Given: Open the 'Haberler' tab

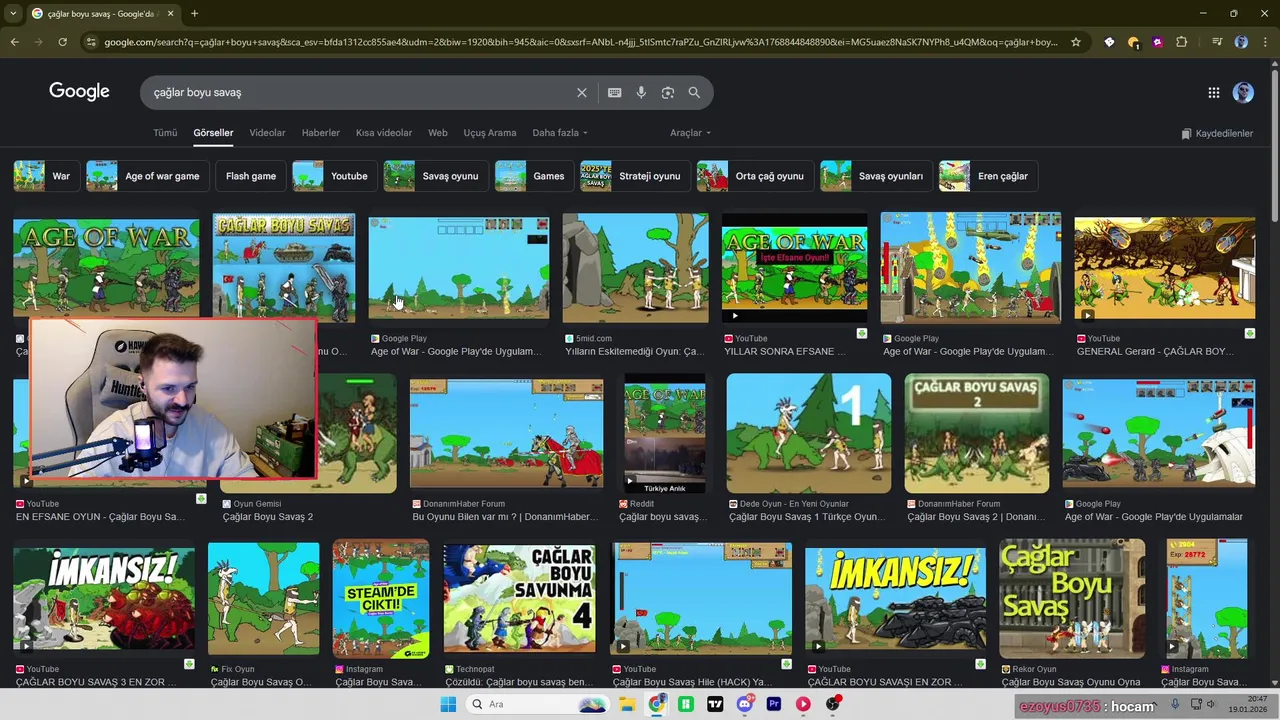Looking at the screenshot, I should pyautogui.click(x=321, y=133).
